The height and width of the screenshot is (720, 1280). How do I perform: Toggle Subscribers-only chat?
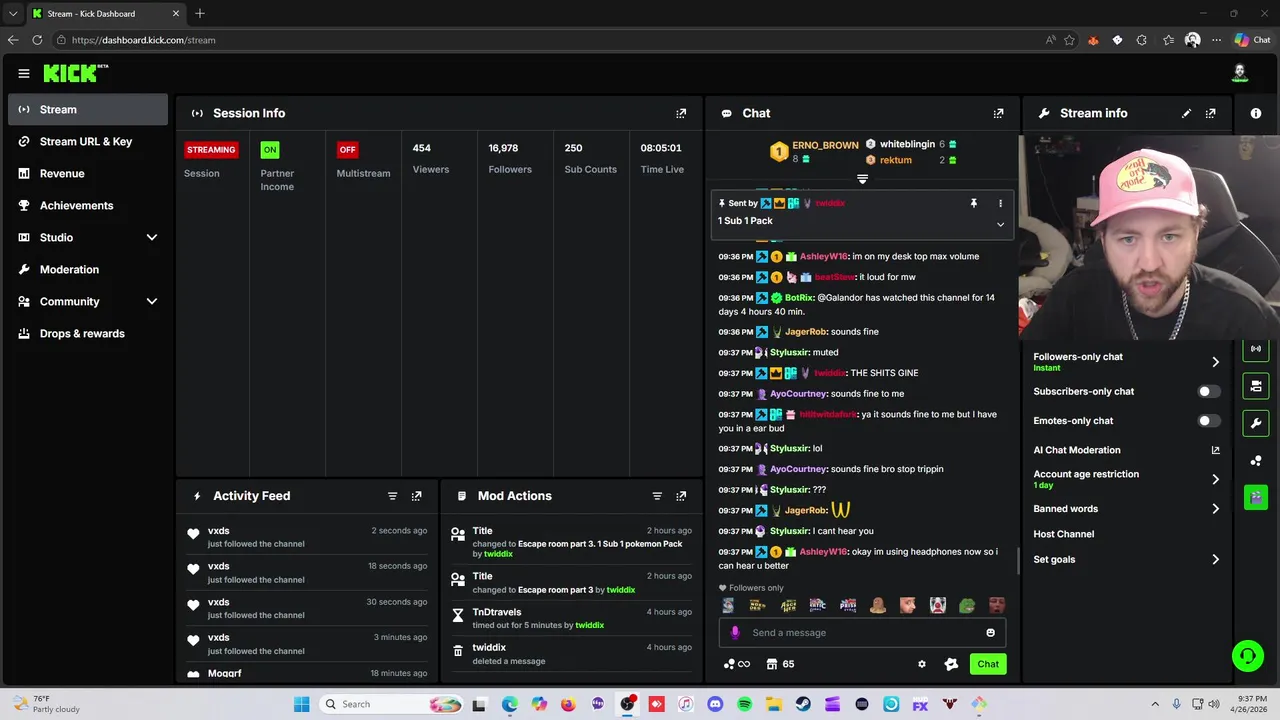coord(1209,392)
